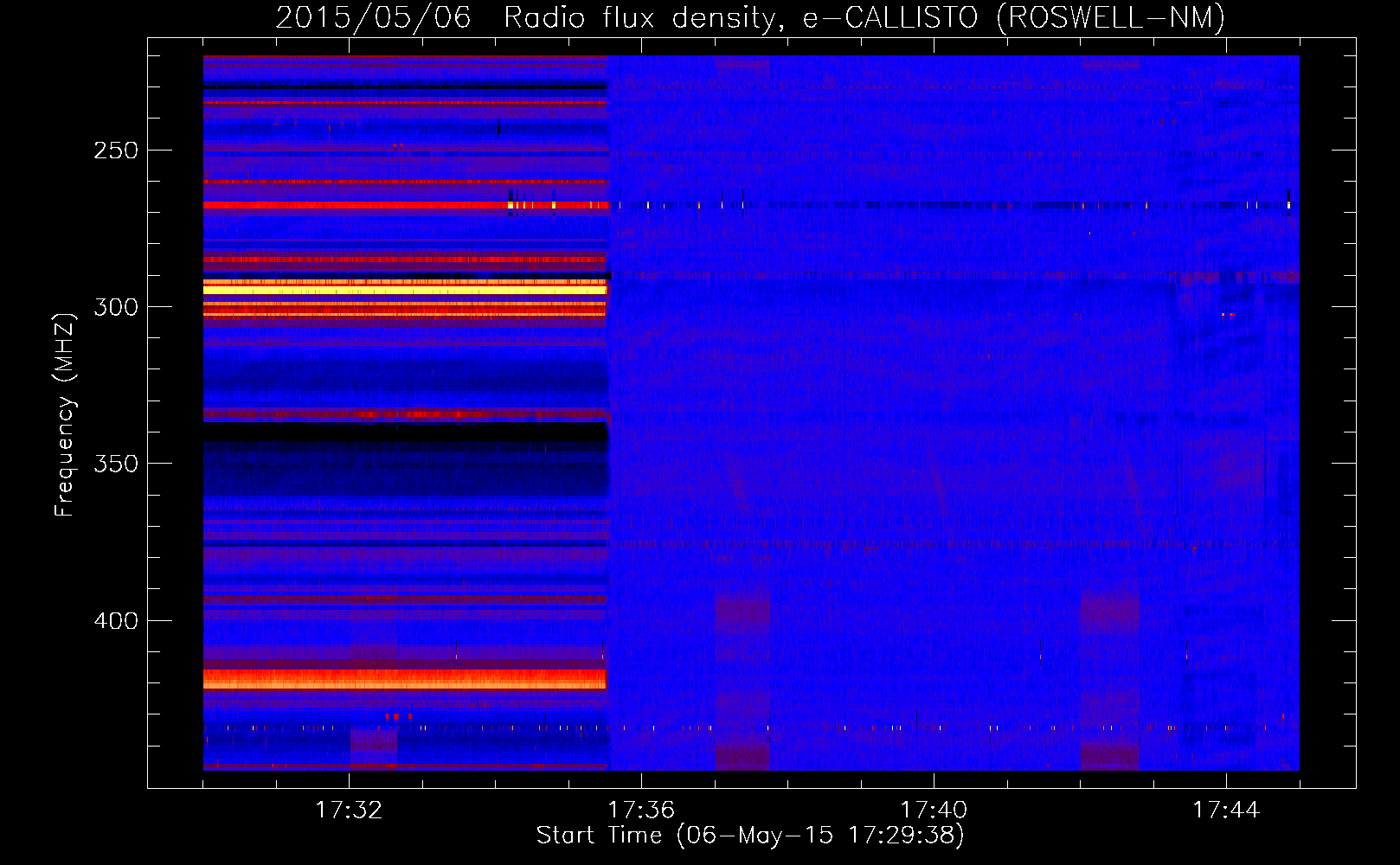
Task: Click the plot title 'Radio flux density, e-CALLISTO (ROSWELL-NM)'
Action: tap(864, 17)
